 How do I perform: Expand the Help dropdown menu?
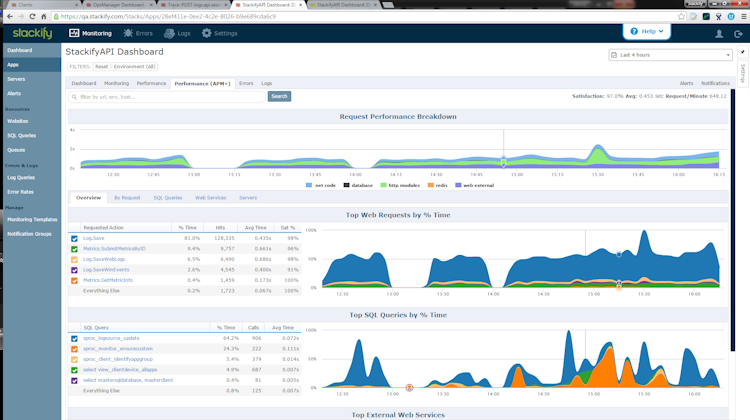647,32
